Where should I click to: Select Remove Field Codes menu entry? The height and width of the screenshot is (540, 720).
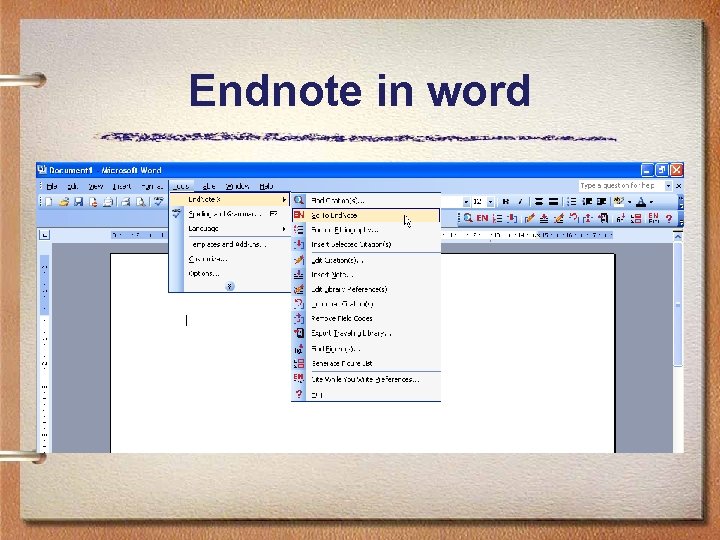point(366,318)
